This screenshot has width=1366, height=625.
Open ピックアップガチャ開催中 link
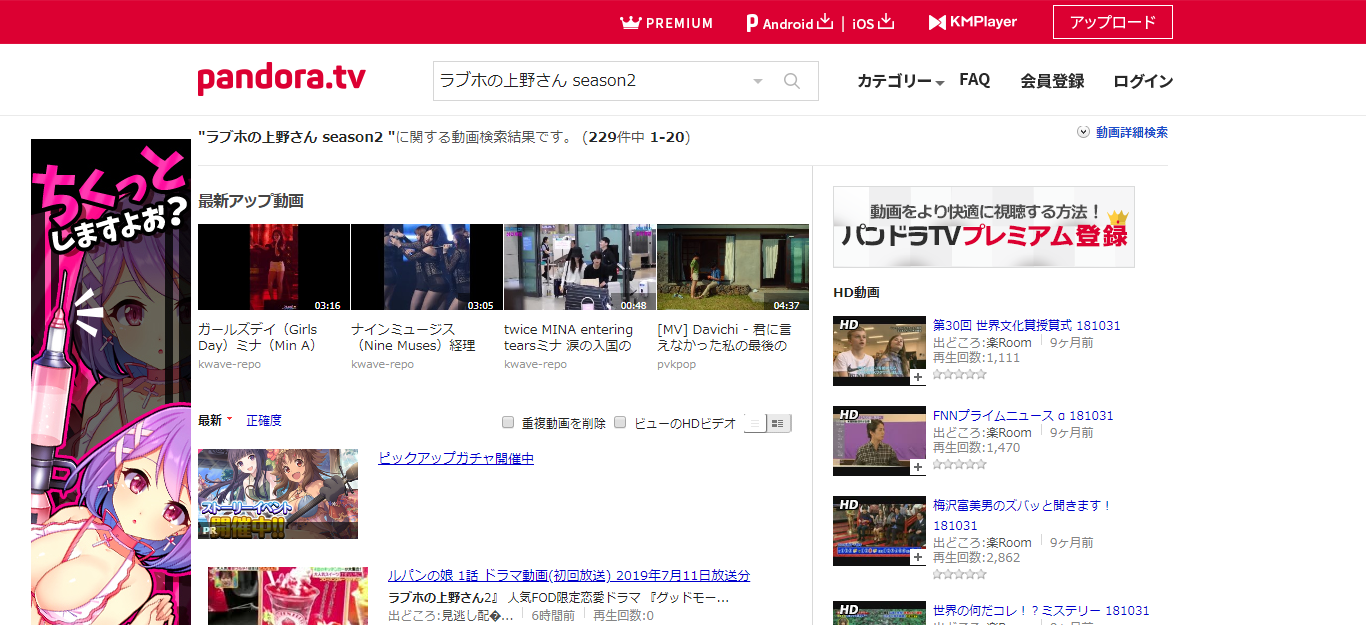[x=456, y=458]
